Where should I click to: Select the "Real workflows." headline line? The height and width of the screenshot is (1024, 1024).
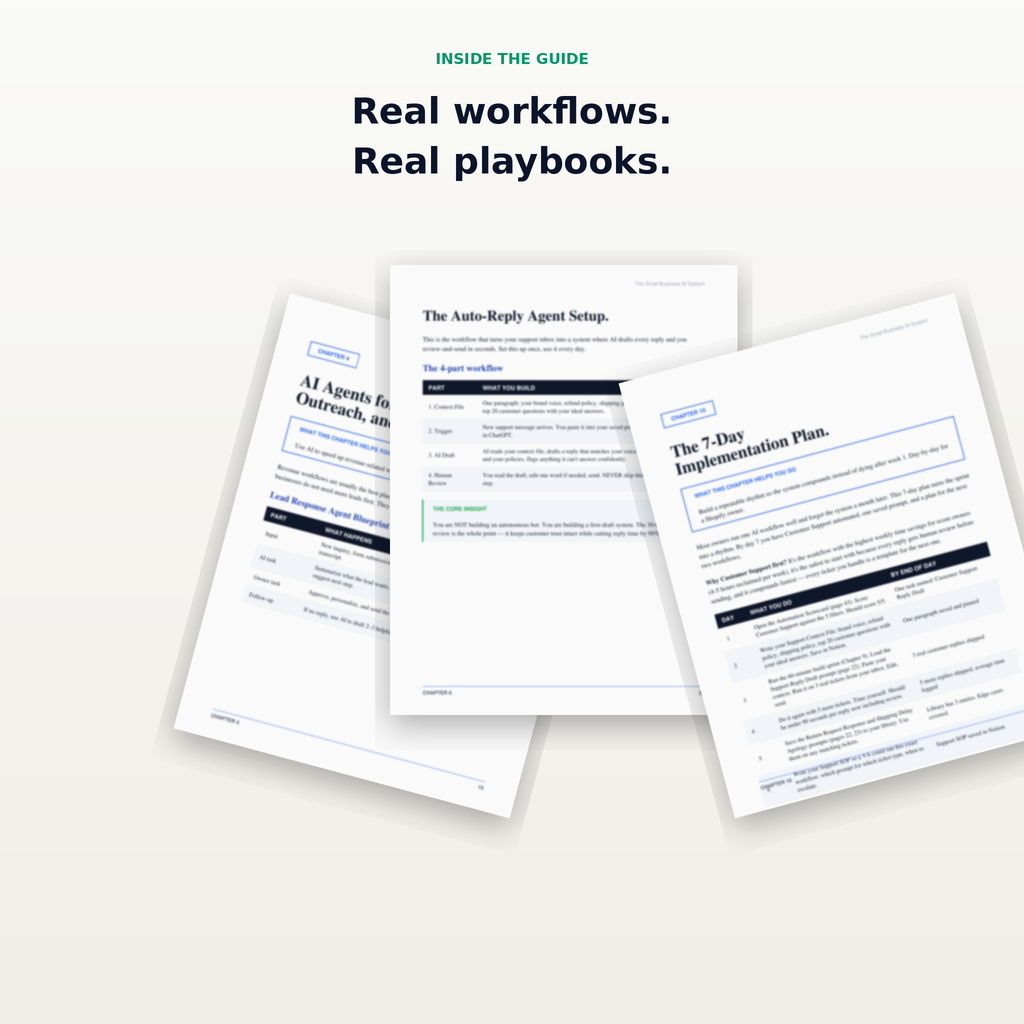511,111
